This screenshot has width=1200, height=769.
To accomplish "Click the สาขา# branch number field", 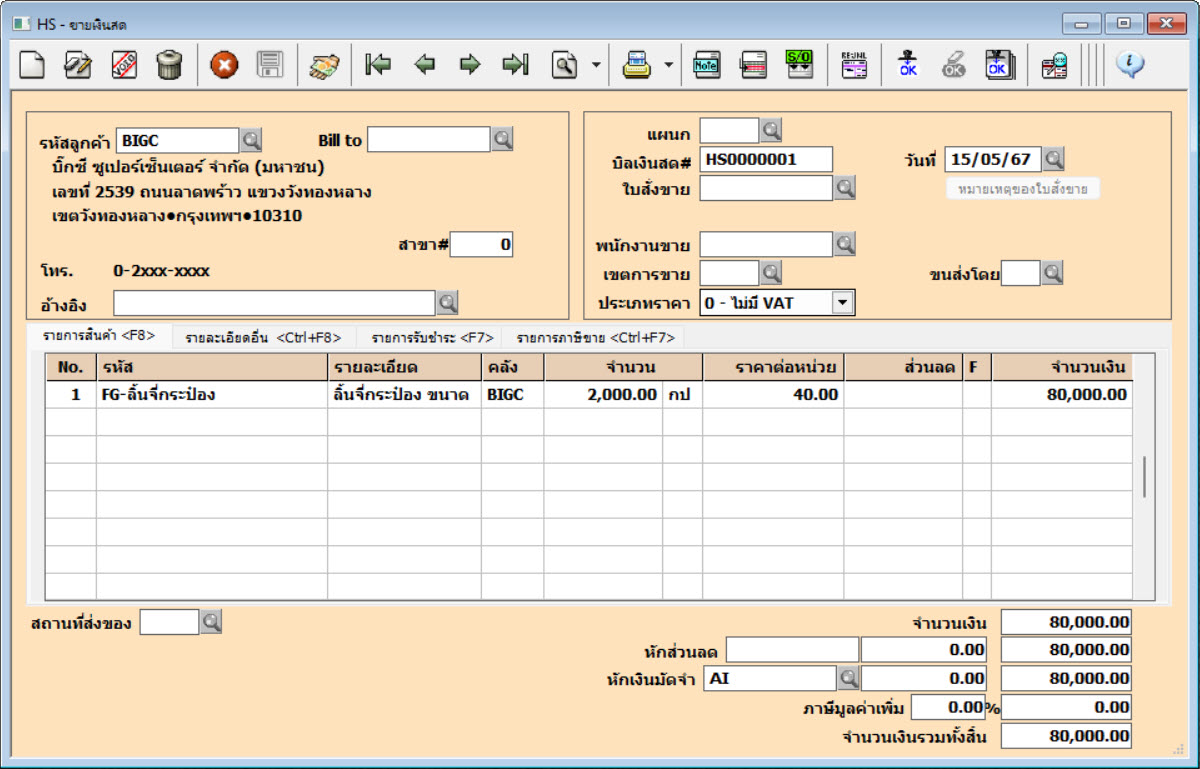I will pos(482,244).
